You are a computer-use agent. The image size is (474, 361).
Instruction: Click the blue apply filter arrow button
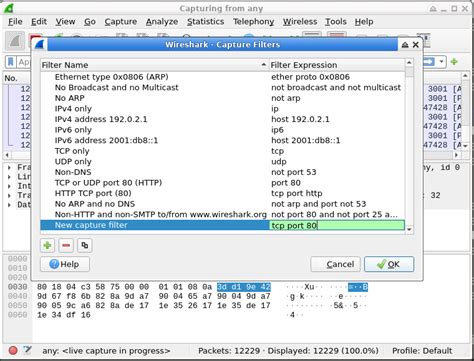(429, 62)
